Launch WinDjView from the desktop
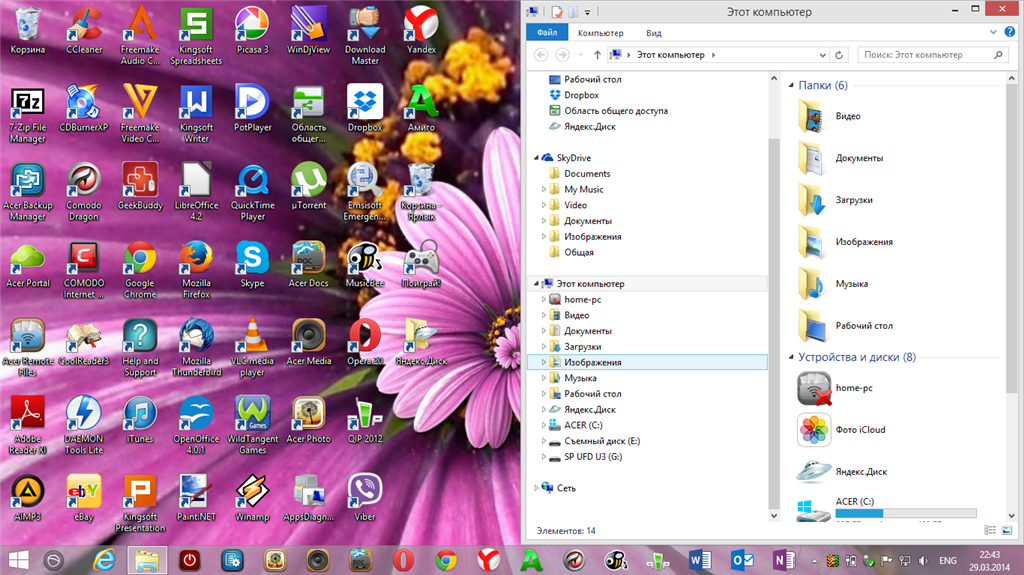The width and height of the screenshot is (1024, 575). pyautogui.click(x=308, y=30)
